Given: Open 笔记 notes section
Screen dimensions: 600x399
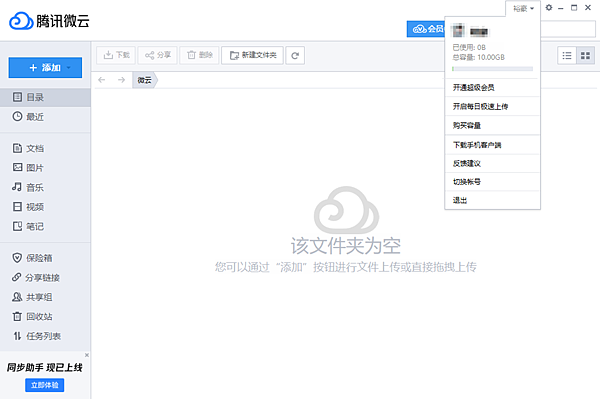Looking at the screenshot, I should point(45,226).
